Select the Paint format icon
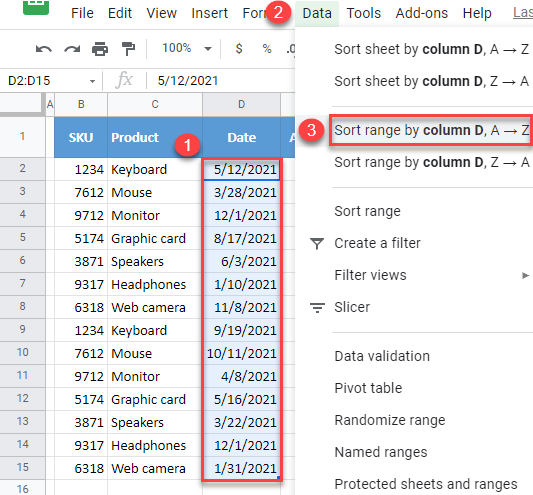 [x=128, y=49]
